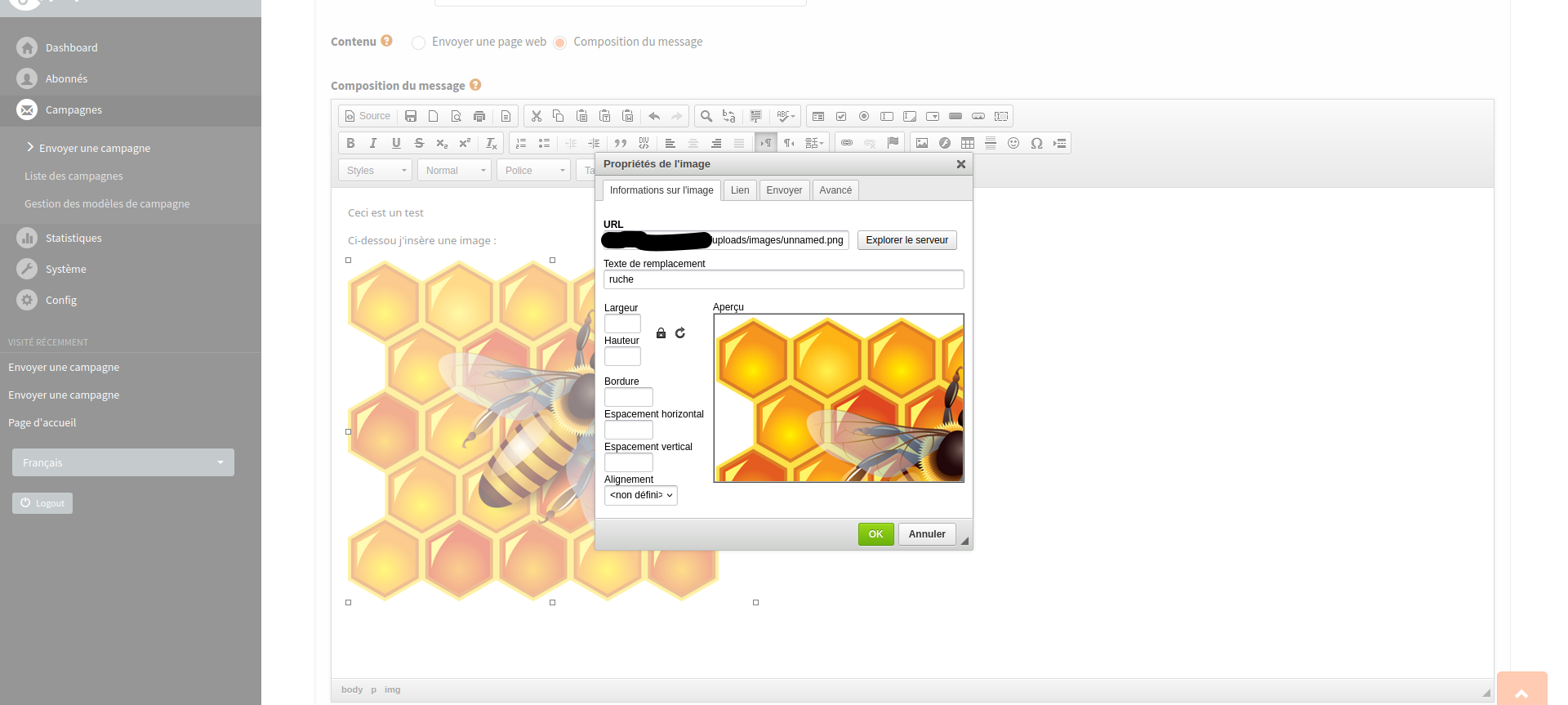Screen dimensions: 1568x705
Task: Open the Français language dropdown
Action: point(123,462)
